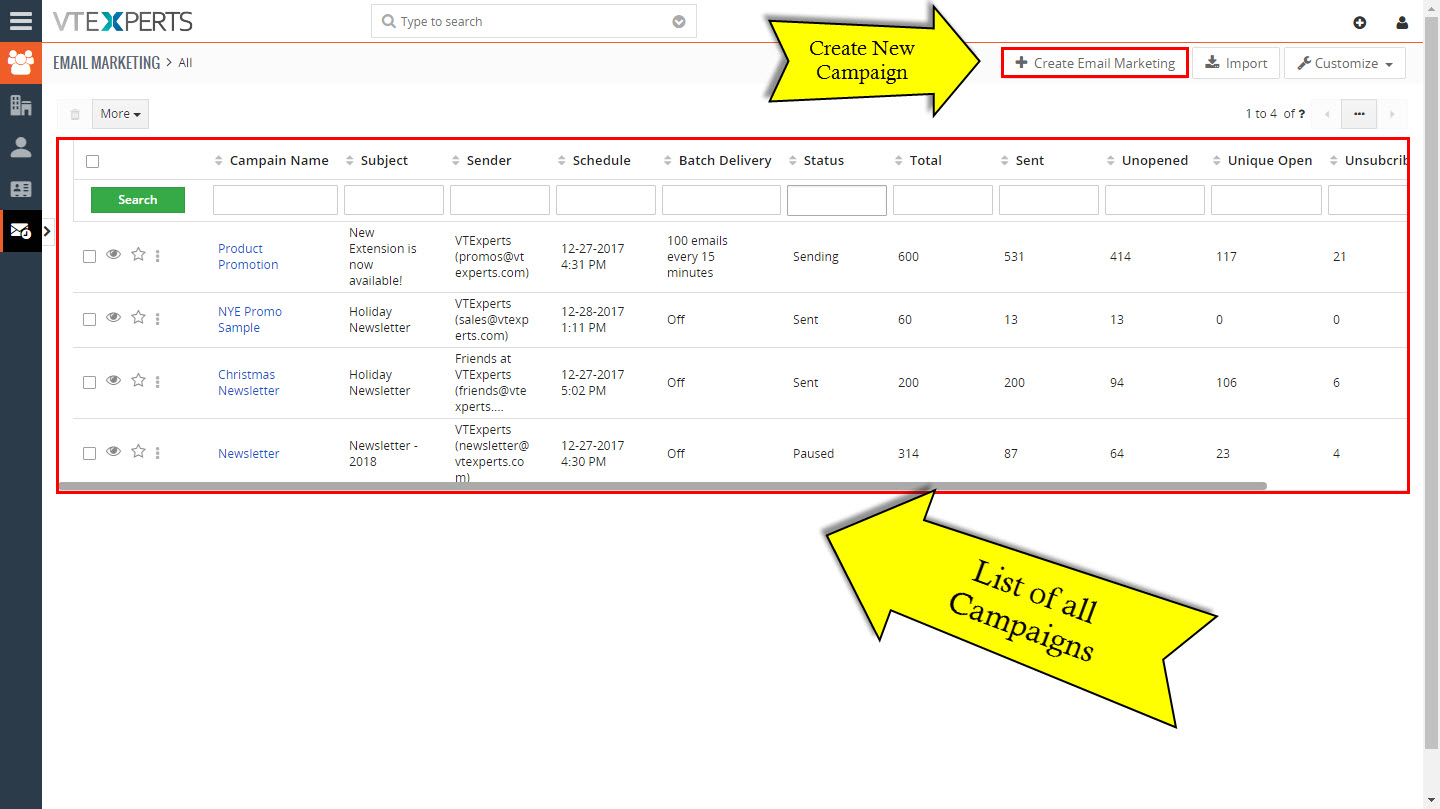The width and height of the screenshot is (1440, 809).
Task: Go to the next page arrow
Action: tap(1392, 114)
